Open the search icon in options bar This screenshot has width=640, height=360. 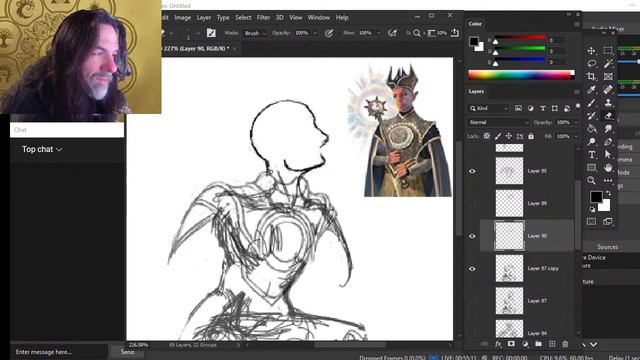417,33
